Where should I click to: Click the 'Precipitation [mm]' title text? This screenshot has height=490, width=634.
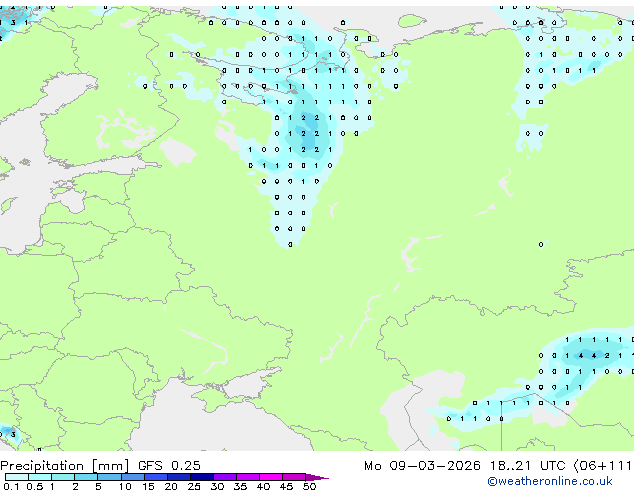[x=65, y=466]
